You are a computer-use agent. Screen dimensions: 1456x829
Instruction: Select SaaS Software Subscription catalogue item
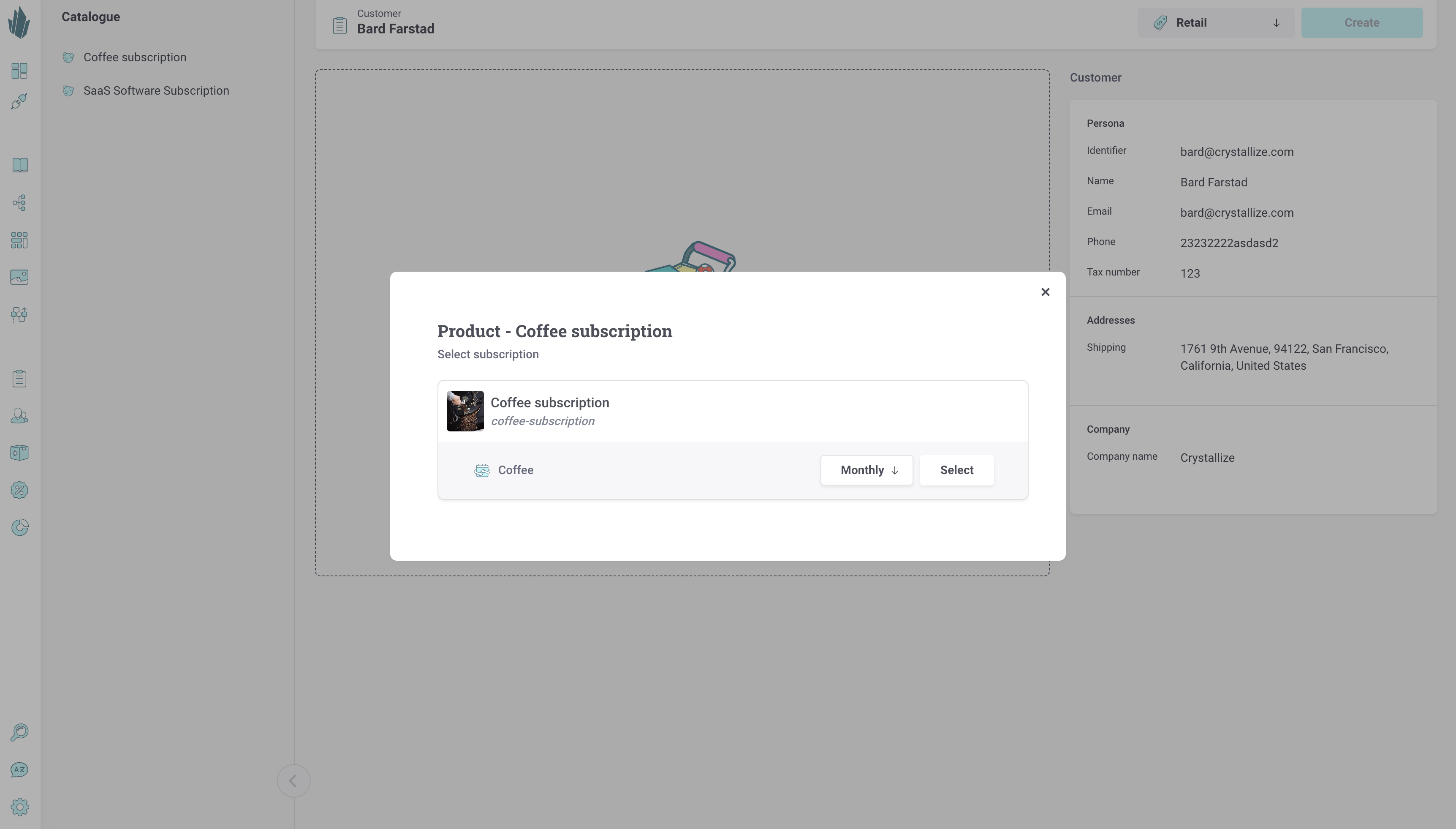click(x=156, y=91)
